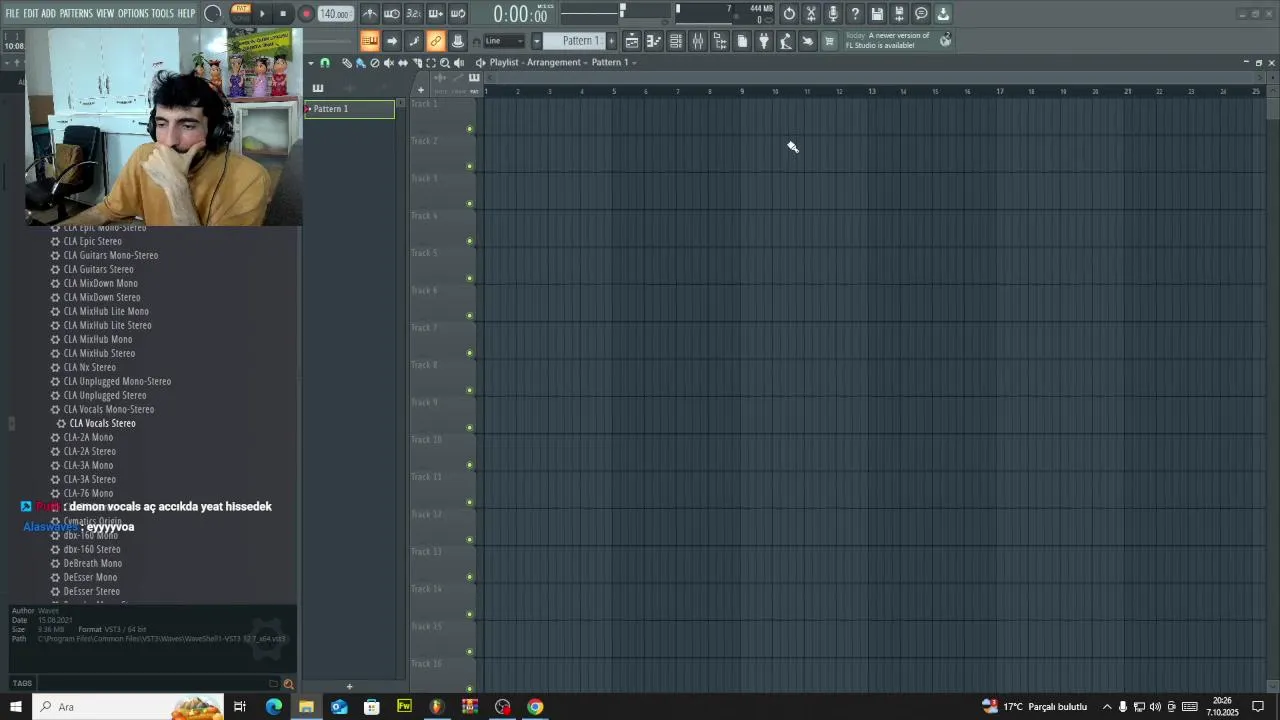The image size is (1280, 720).
Task: Toggle wait for input before recording
Action: [392, 14]
